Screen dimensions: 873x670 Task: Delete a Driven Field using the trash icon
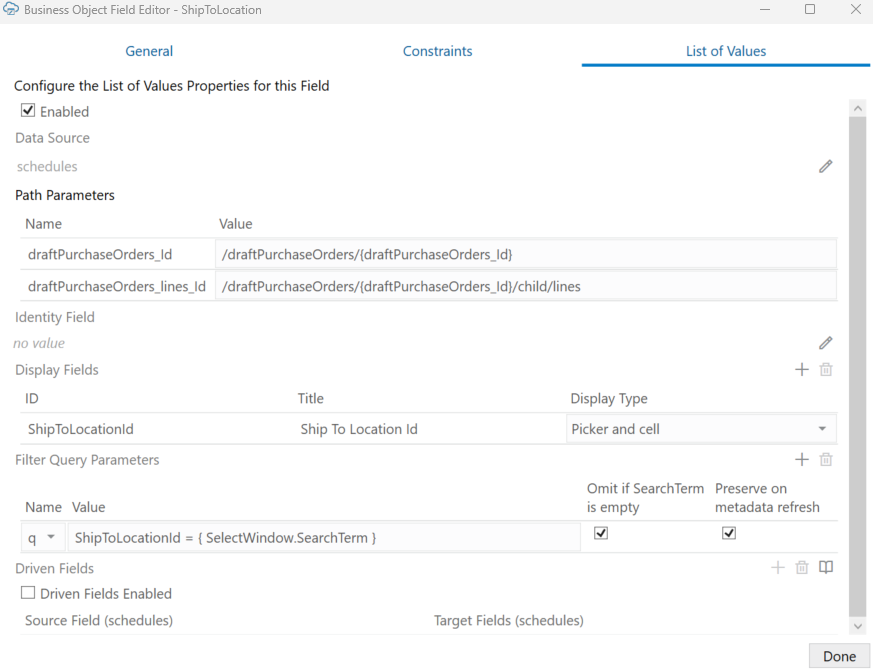point(801,567)
